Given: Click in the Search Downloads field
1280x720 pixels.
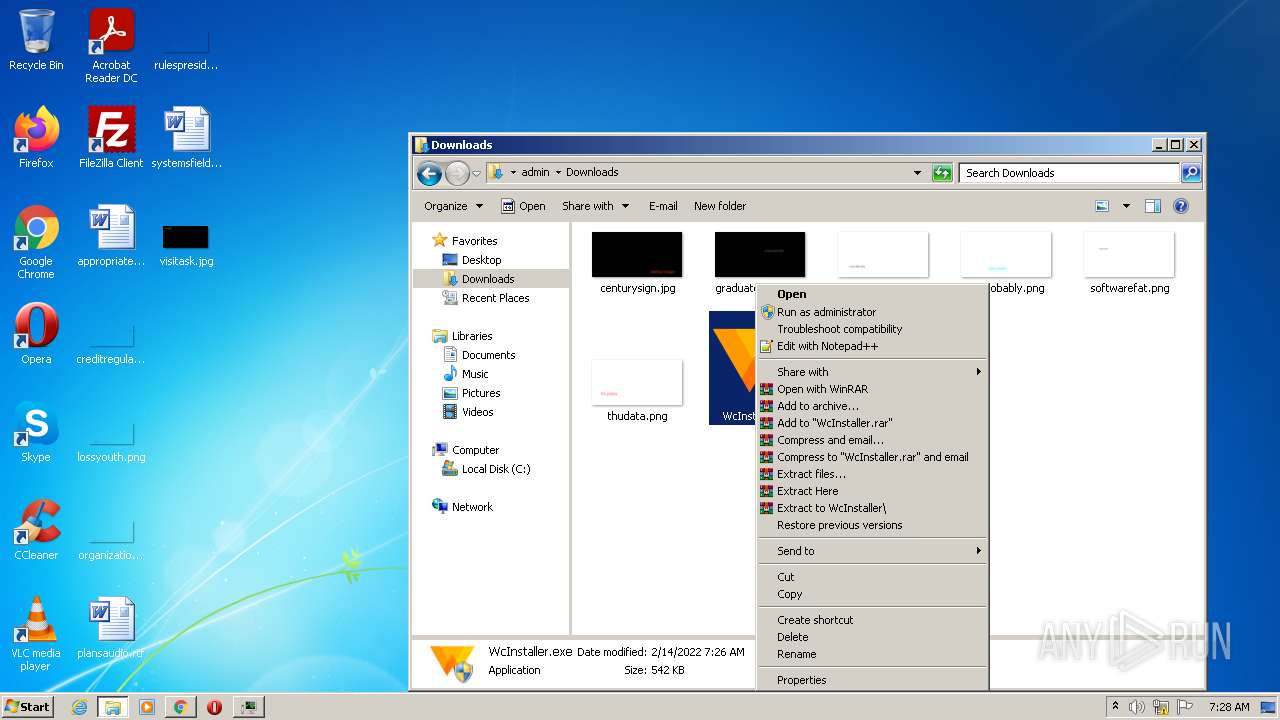Looking at the screenshot, I should [1068, 173].
